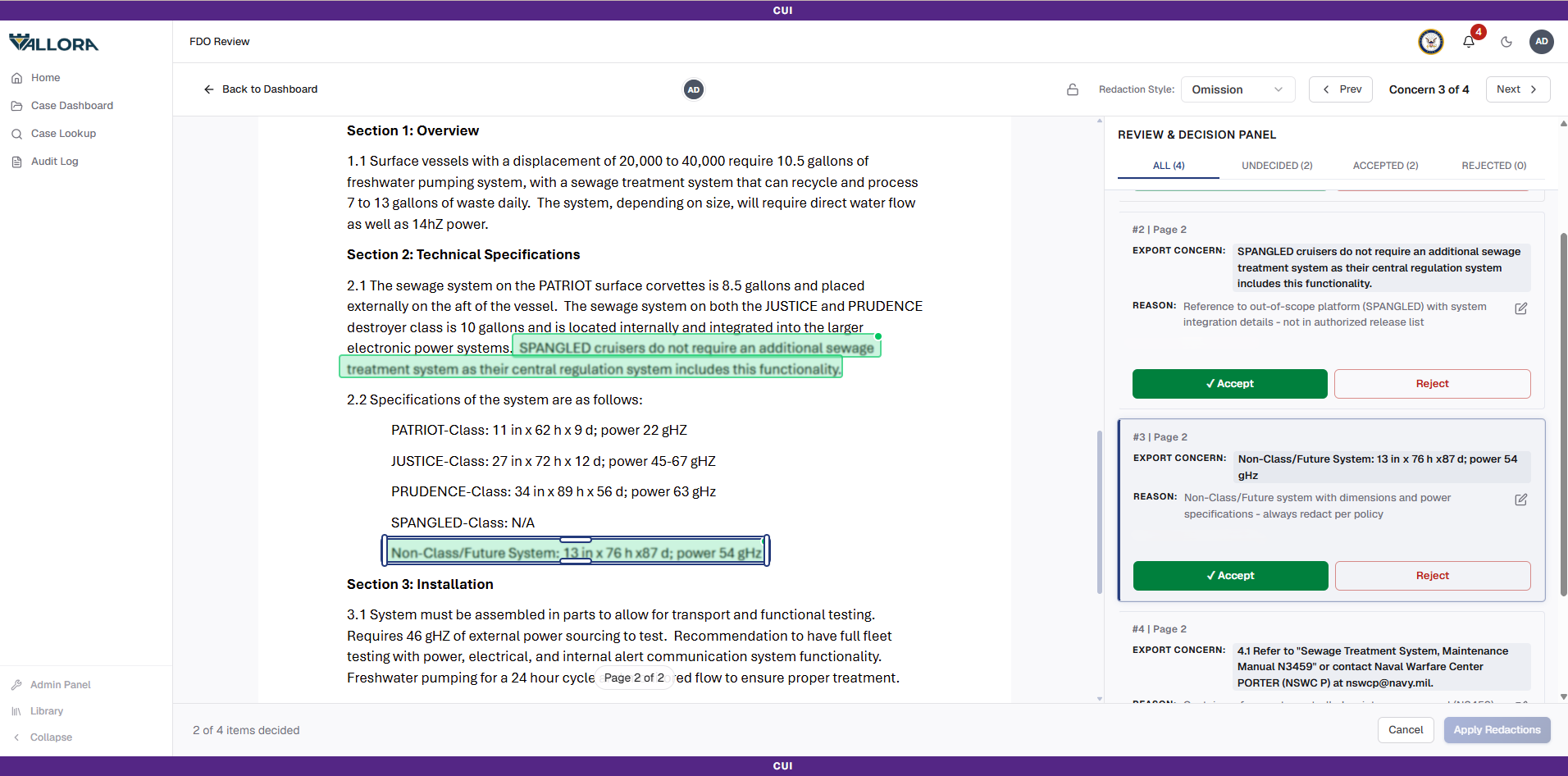Edit reason for concern #3
This screenshot has height=776, width=1568.
1521,500
